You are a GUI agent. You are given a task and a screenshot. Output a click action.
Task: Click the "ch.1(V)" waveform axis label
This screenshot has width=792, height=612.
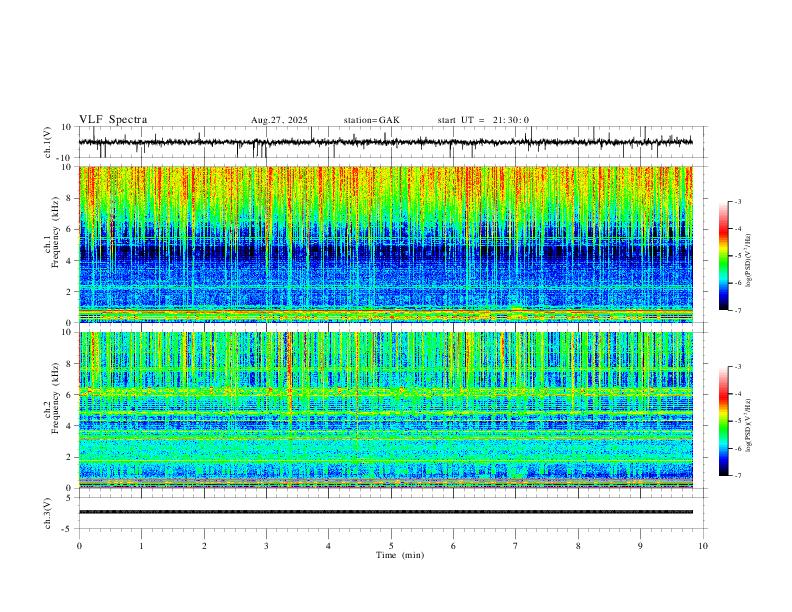48,142
